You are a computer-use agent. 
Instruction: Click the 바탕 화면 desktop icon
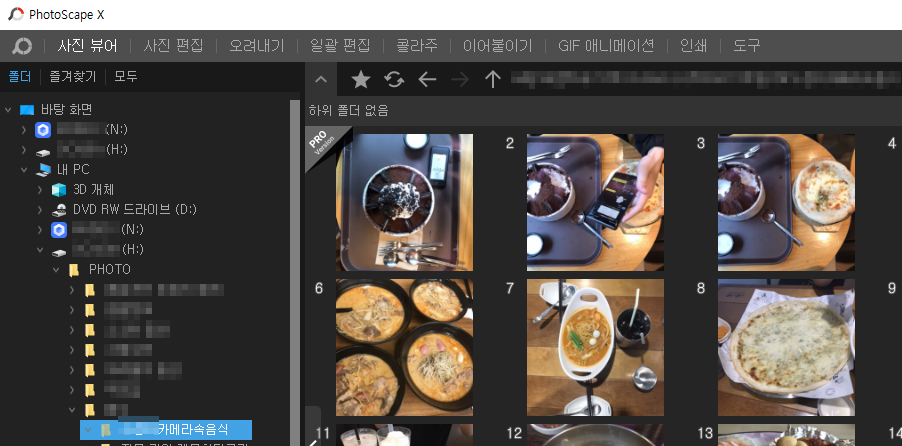(x=27, y=109)
